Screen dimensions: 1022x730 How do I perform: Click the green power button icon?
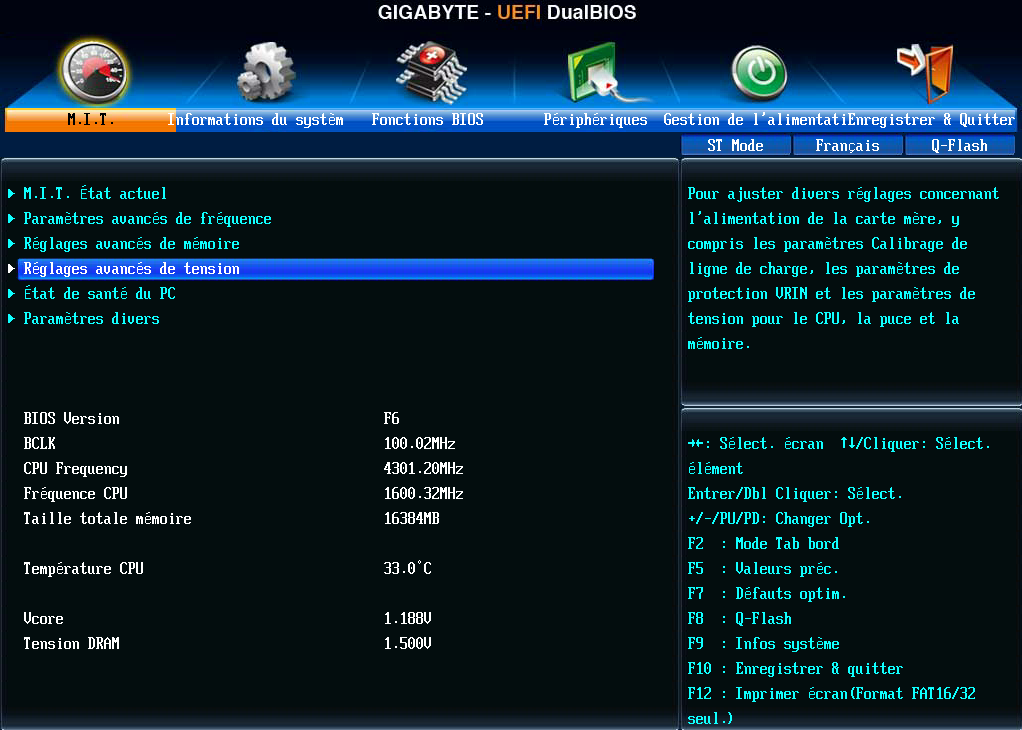759,73
